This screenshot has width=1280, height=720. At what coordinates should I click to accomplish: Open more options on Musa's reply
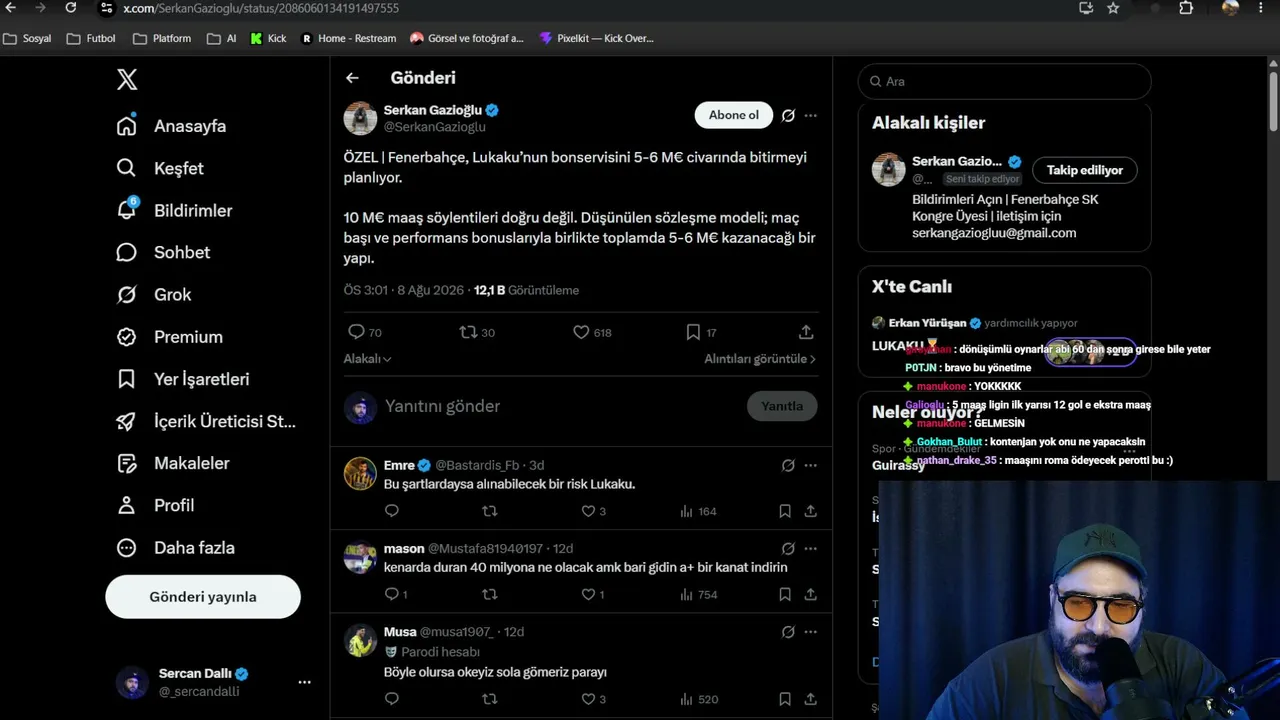tap(811, 632)
